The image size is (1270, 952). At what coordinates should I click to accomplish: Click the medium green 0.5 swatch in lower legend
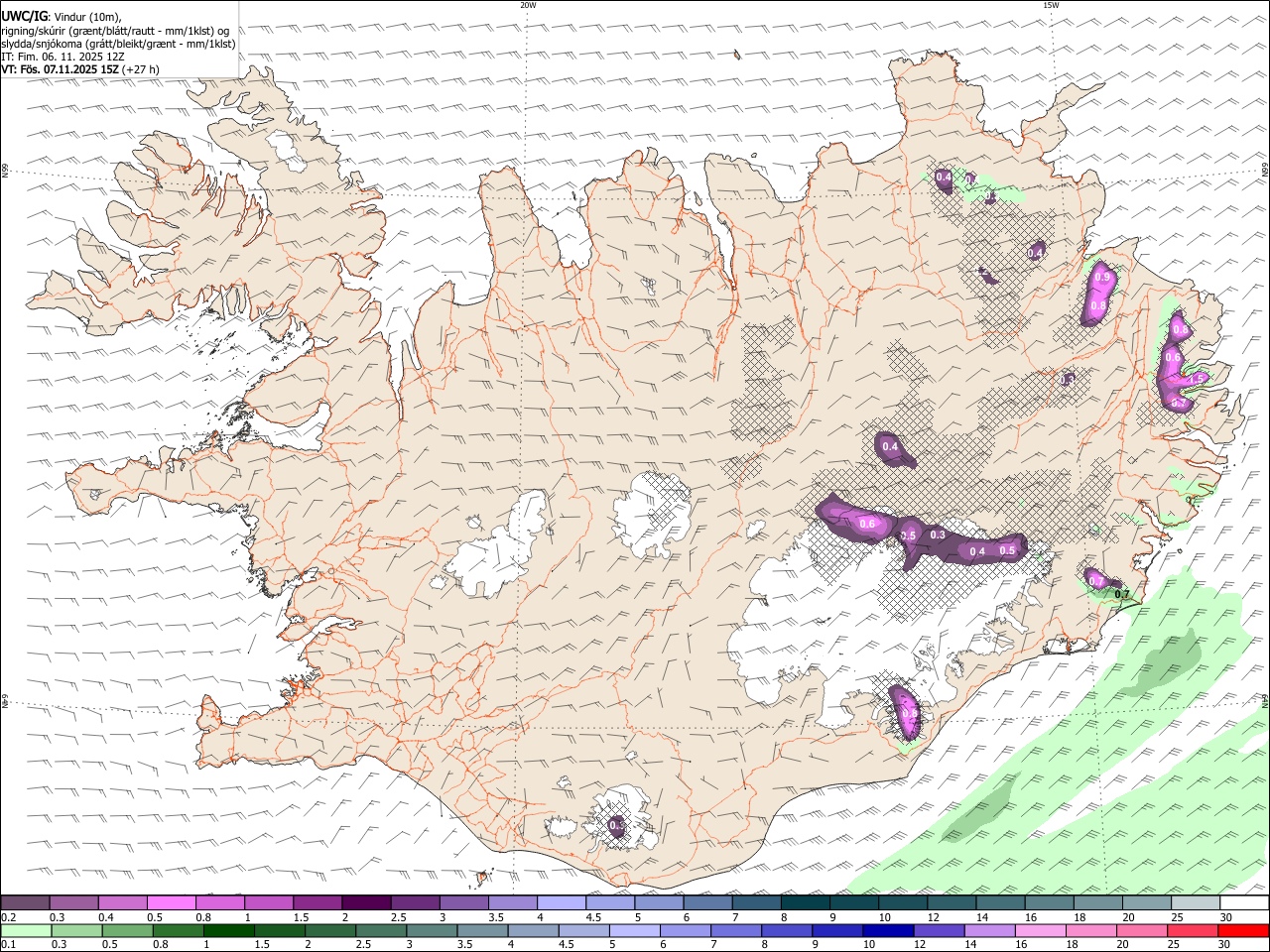pos(128,930)
